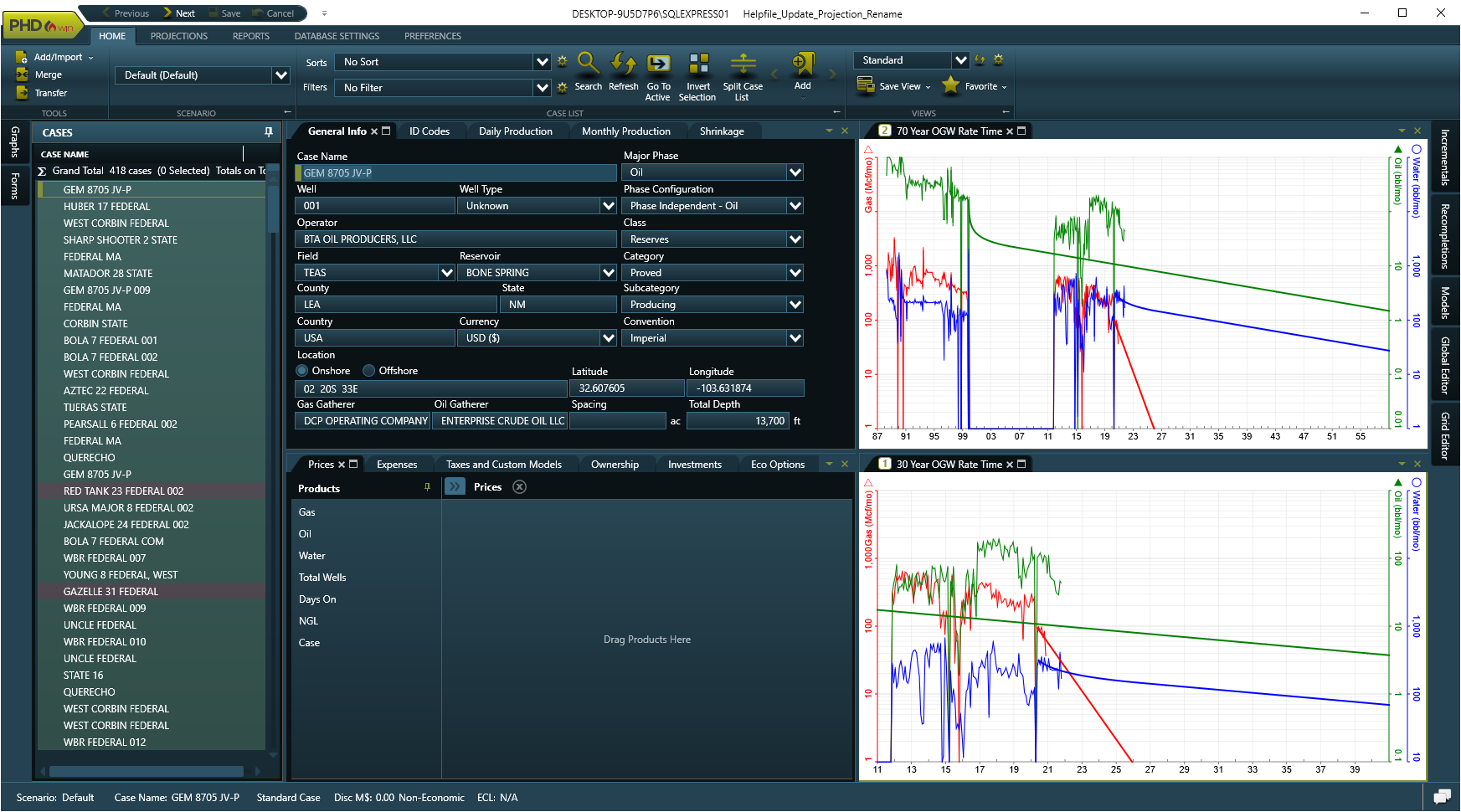Select the Onshore radio button
The height and width of the screenshot is (812, 1461).
(304, 371)
